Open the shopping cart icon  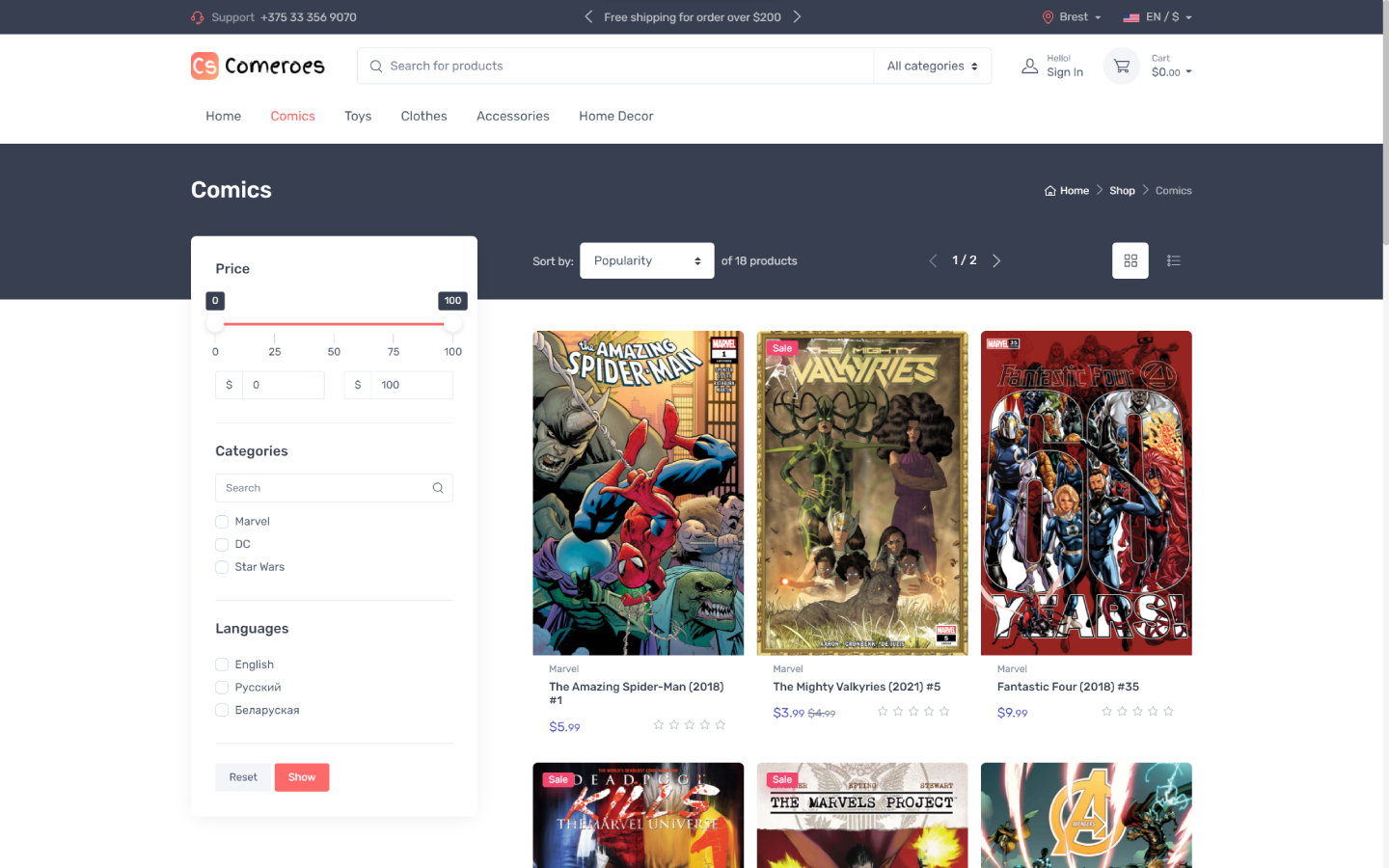[1122, 66]
